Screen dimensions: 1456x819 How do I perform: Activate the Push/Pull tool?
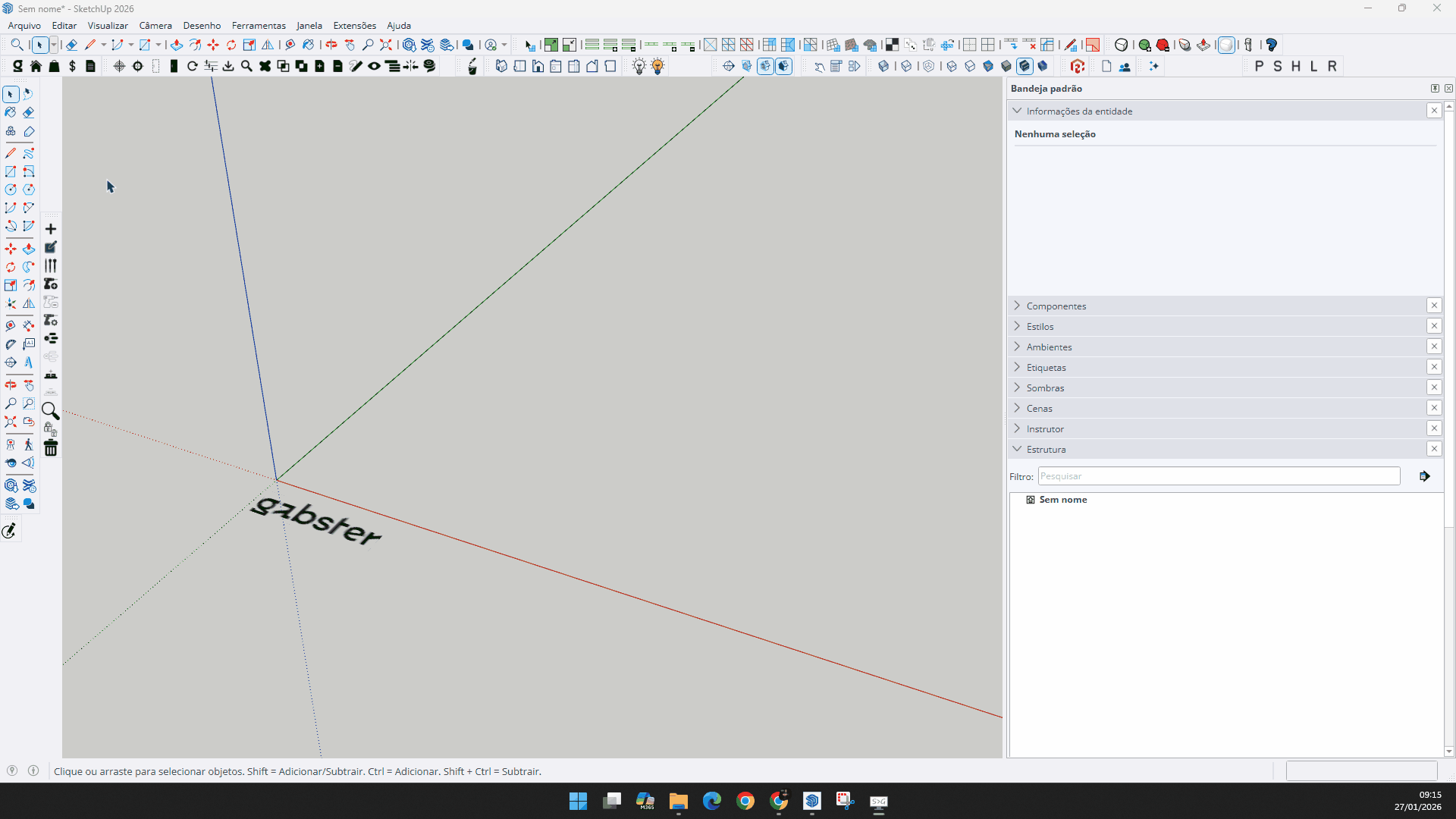tap(29, 249)
